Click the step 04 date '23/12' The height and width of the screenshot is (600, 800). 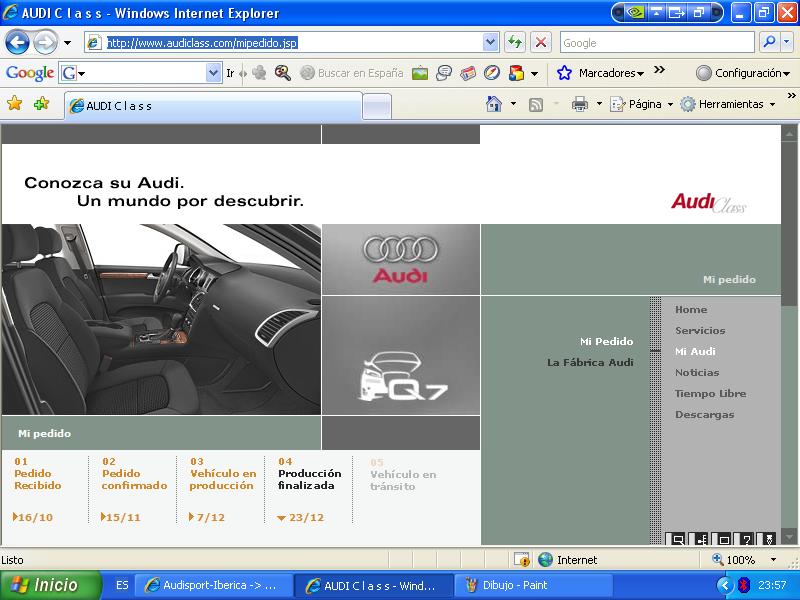tap(306, 517)
